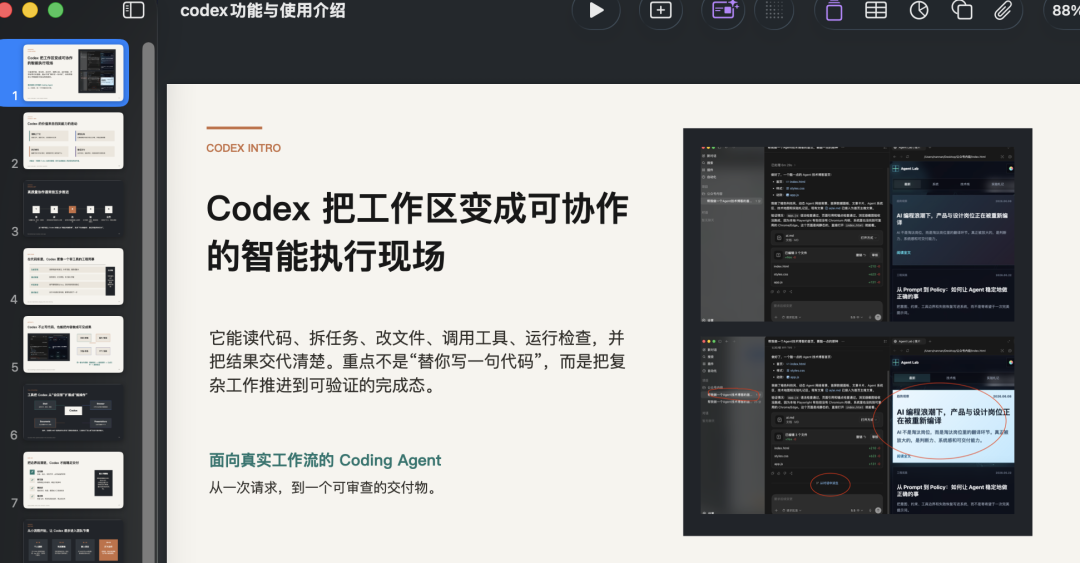This screenshot has width=1080, height=563.
Task: Select slide 1 thumbnail in navigator
Action: tap(74, 72)
